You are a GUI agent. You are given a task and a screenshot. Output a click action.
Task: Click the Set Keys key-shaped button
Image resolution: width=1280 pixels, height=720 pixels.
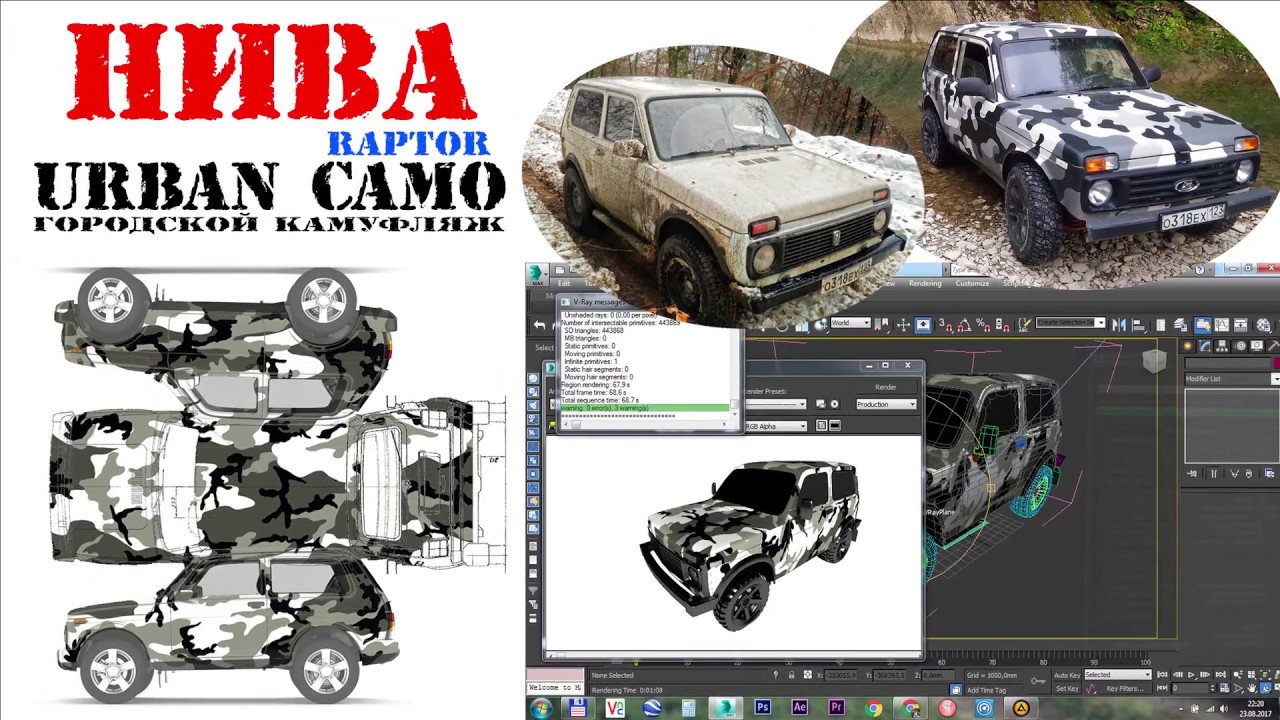click(x=1039, y=681)
